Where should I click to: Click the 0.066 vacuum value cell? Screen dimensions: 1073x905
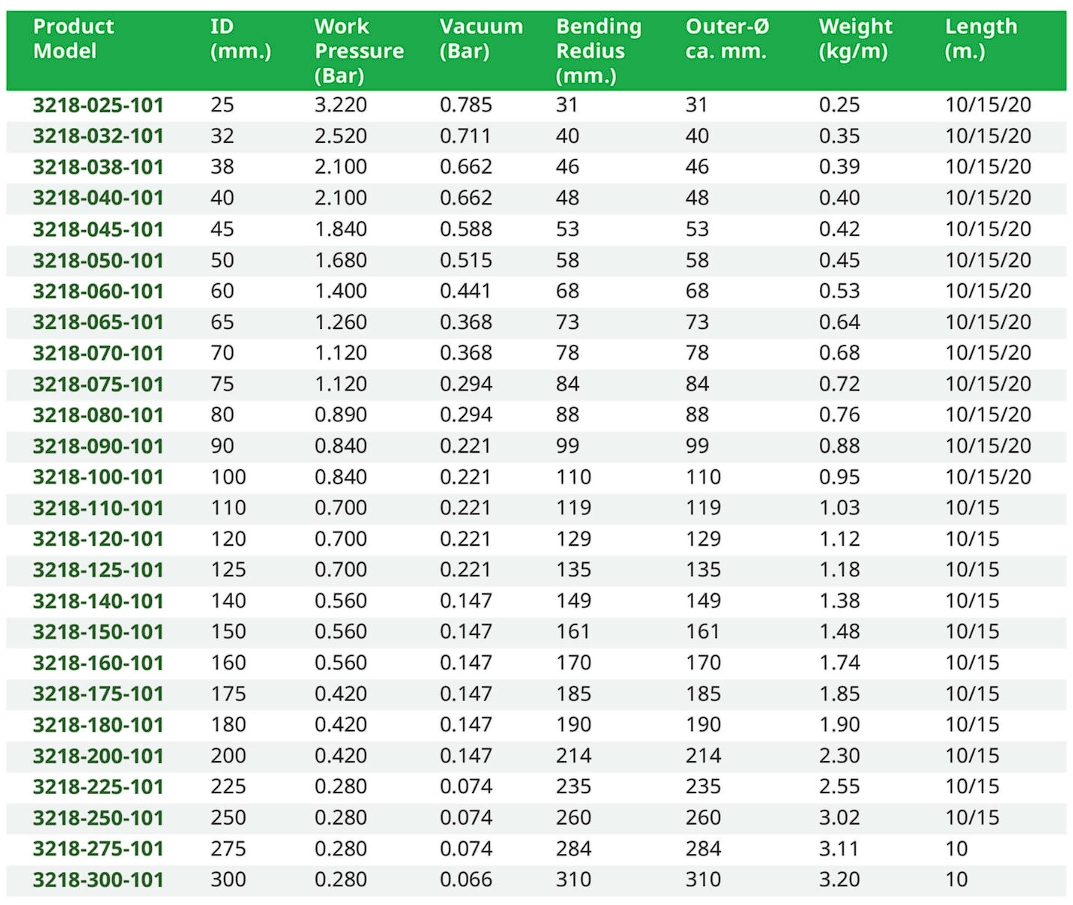466,880
